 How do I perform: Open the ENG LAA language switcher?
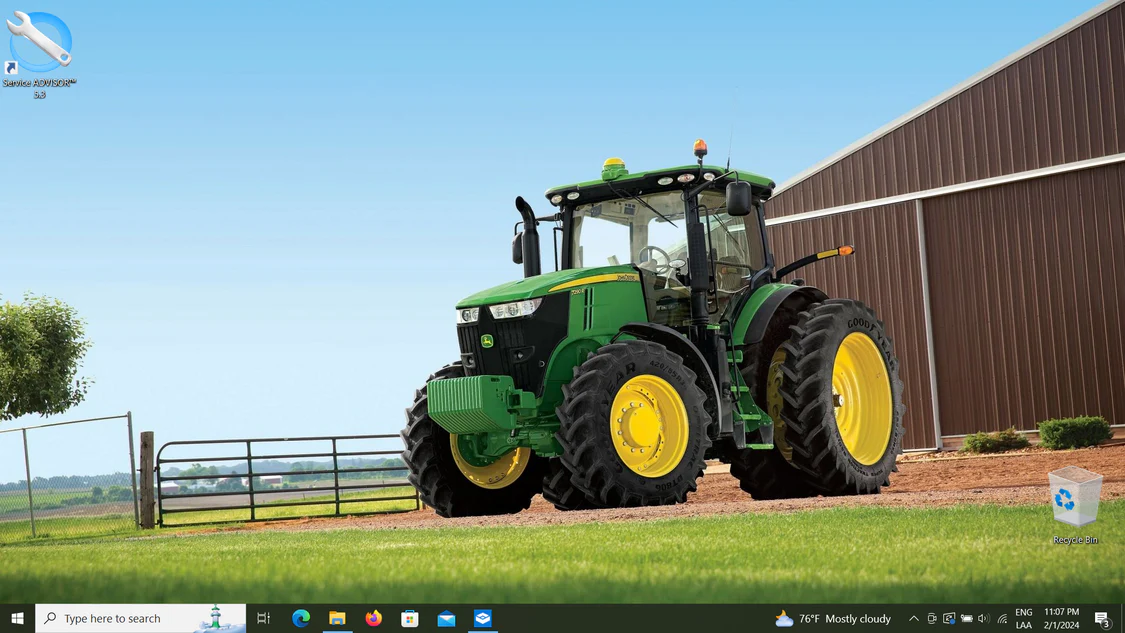tap(1024, 619)
